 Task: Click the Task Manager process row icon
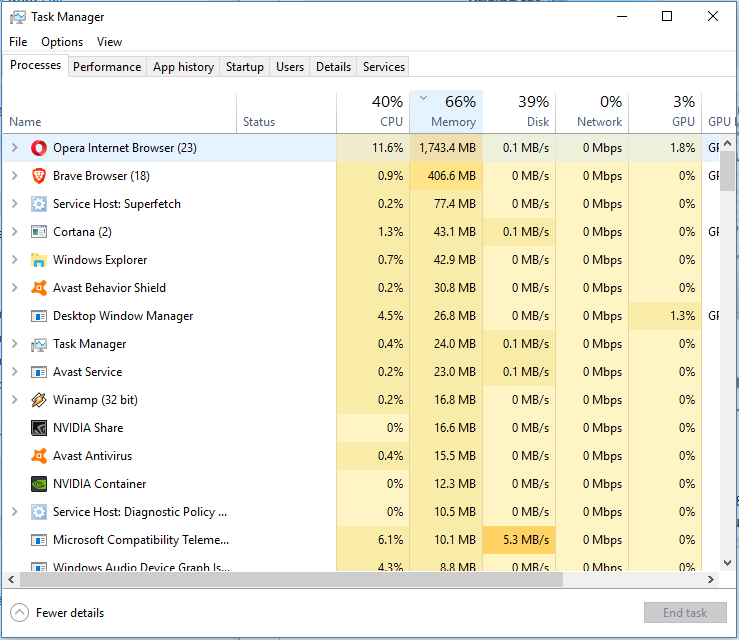39,345
